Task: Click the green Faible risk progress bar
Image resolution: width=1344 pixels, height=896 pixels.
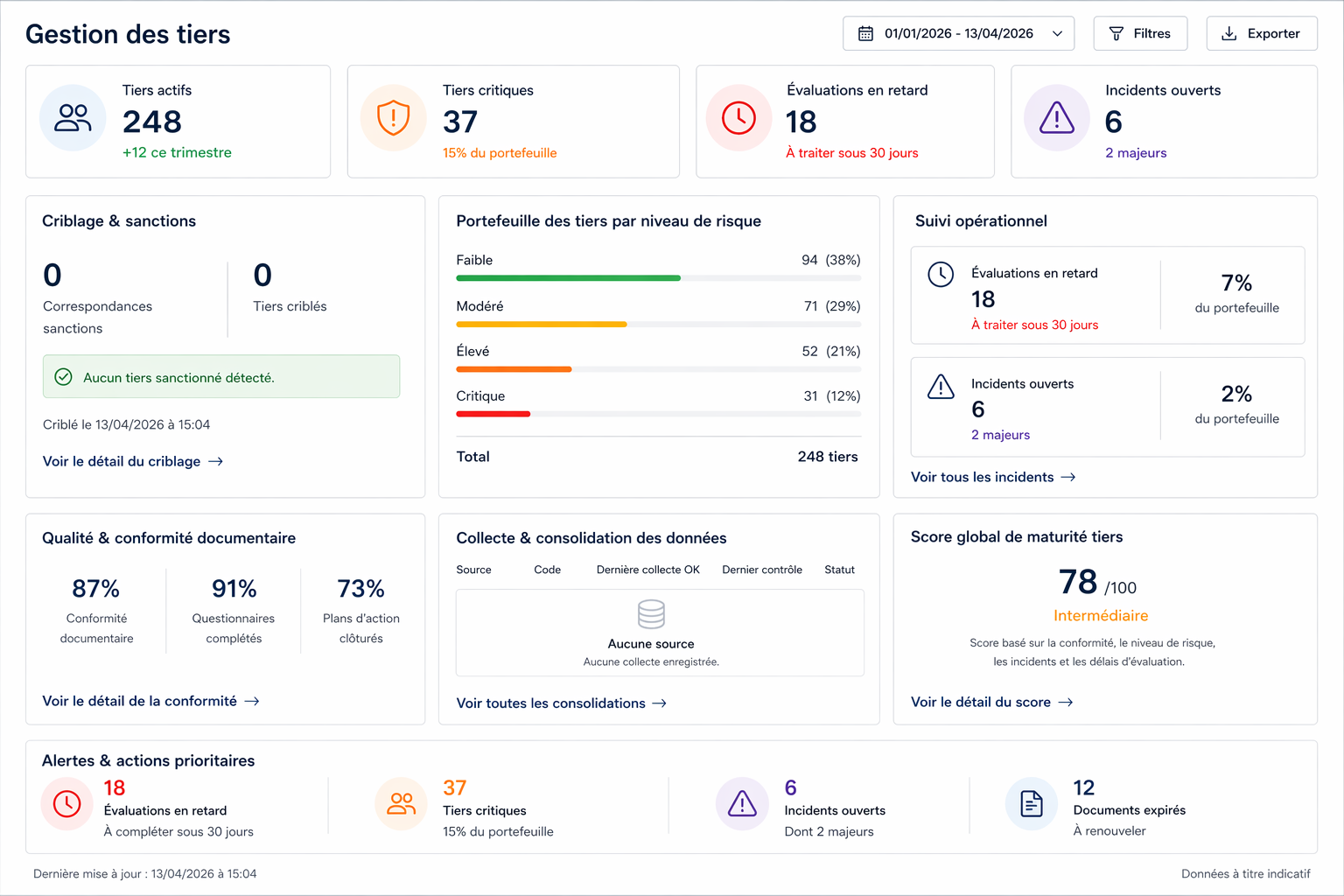Action: pos(568,278)
